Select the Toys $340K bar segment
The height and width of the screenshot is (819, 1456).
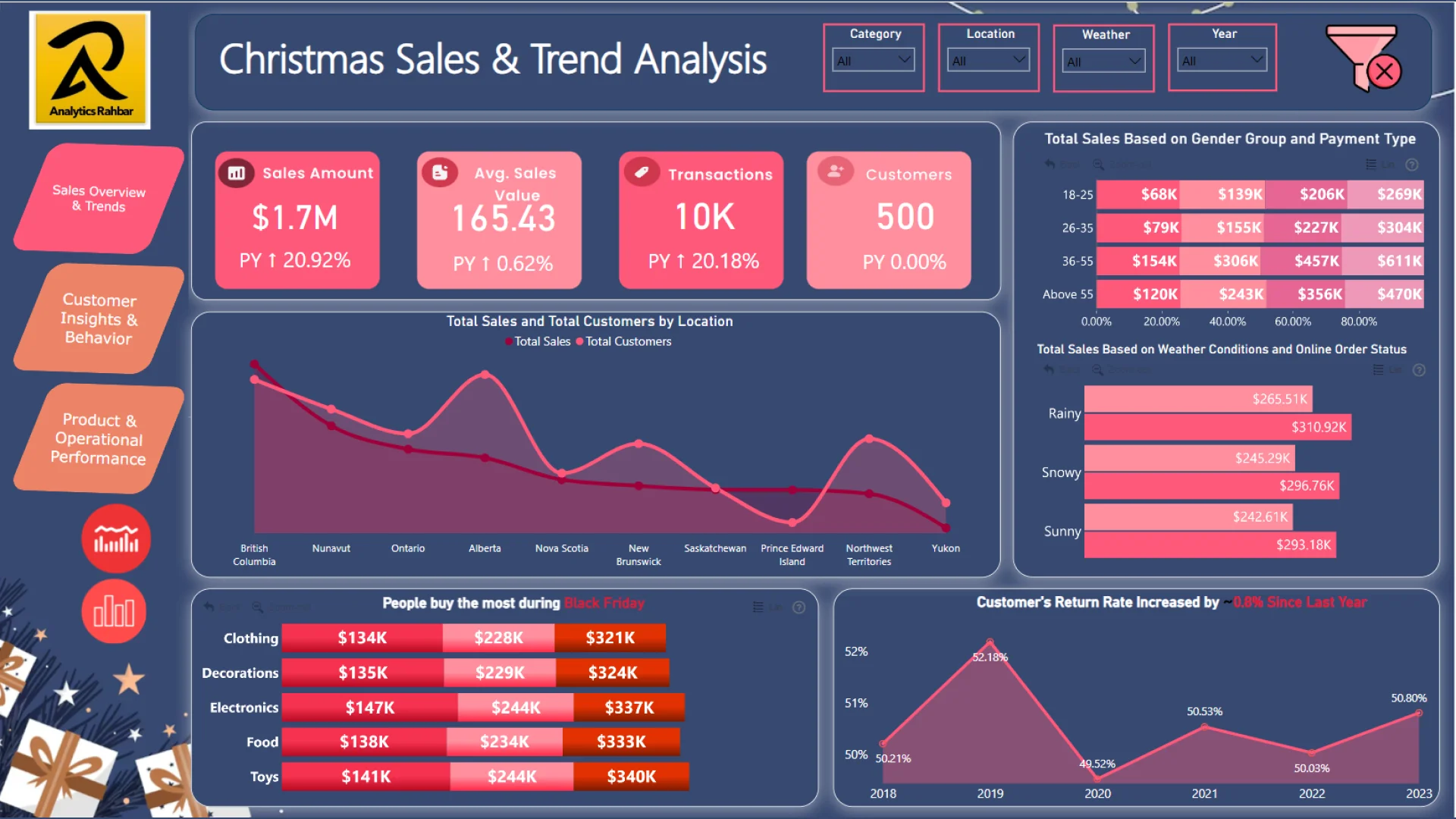click(631, 777)
